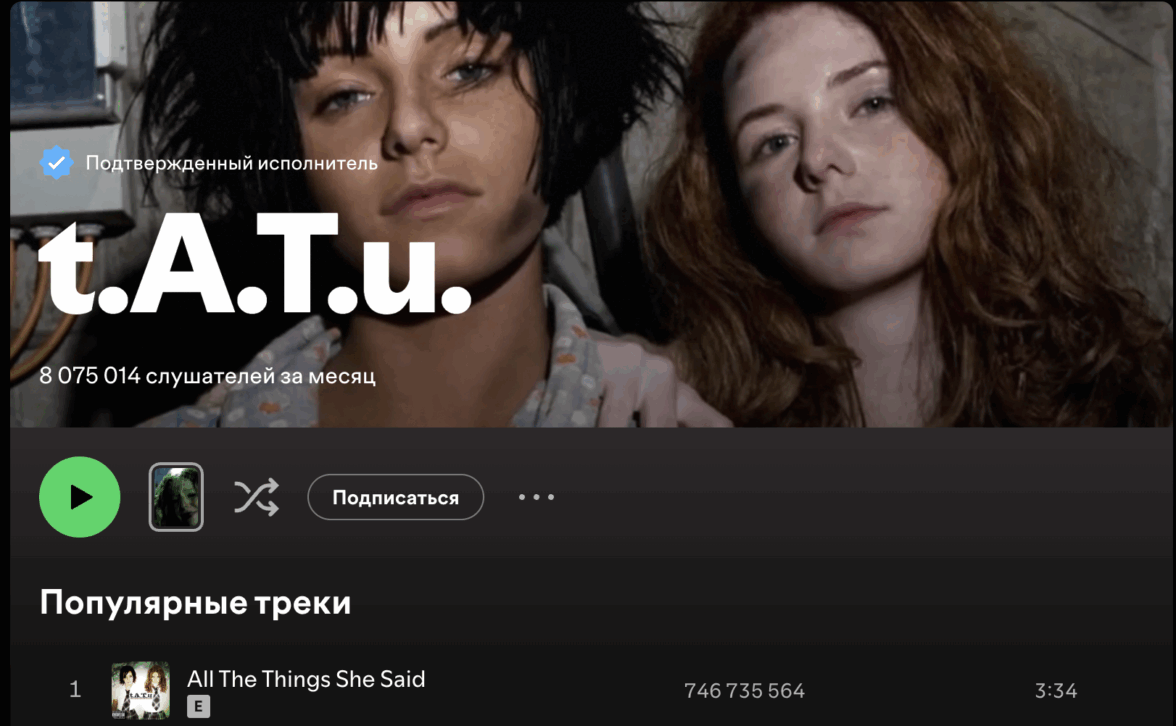
Task: Click the explicit E badge under track title
Action: 198,706
